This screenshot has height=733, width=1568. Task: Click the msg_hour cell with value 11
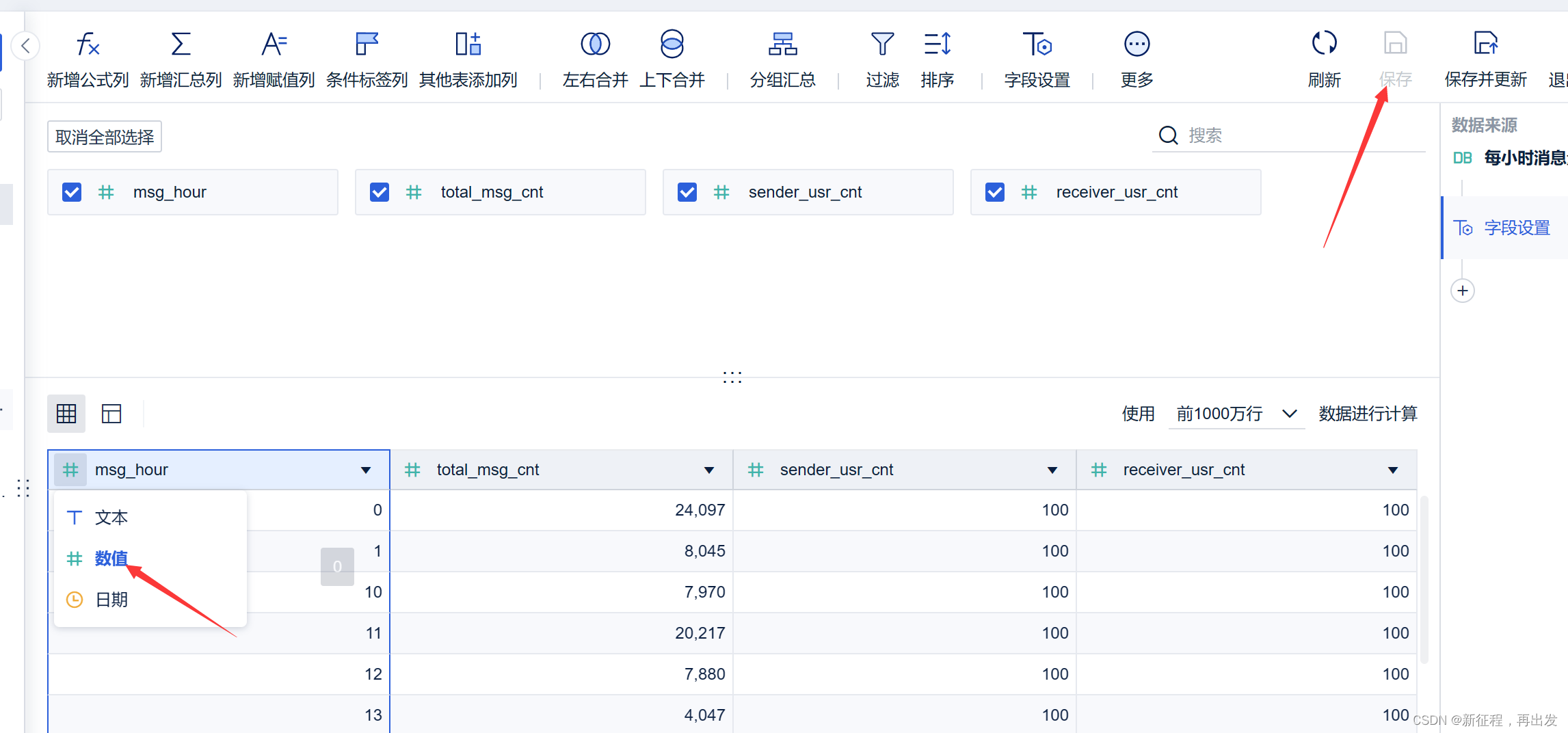pos(219,633)
